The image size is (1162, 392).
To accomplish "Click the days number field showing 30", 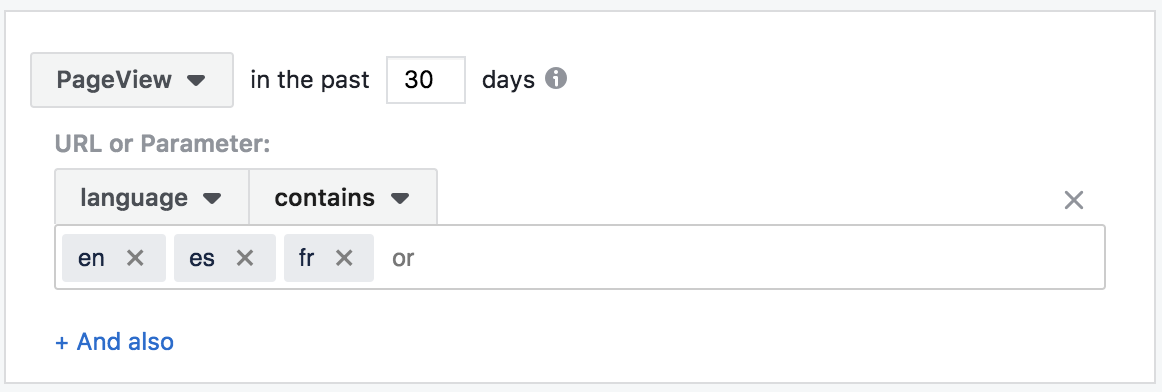I will click(x=426, y=80).
